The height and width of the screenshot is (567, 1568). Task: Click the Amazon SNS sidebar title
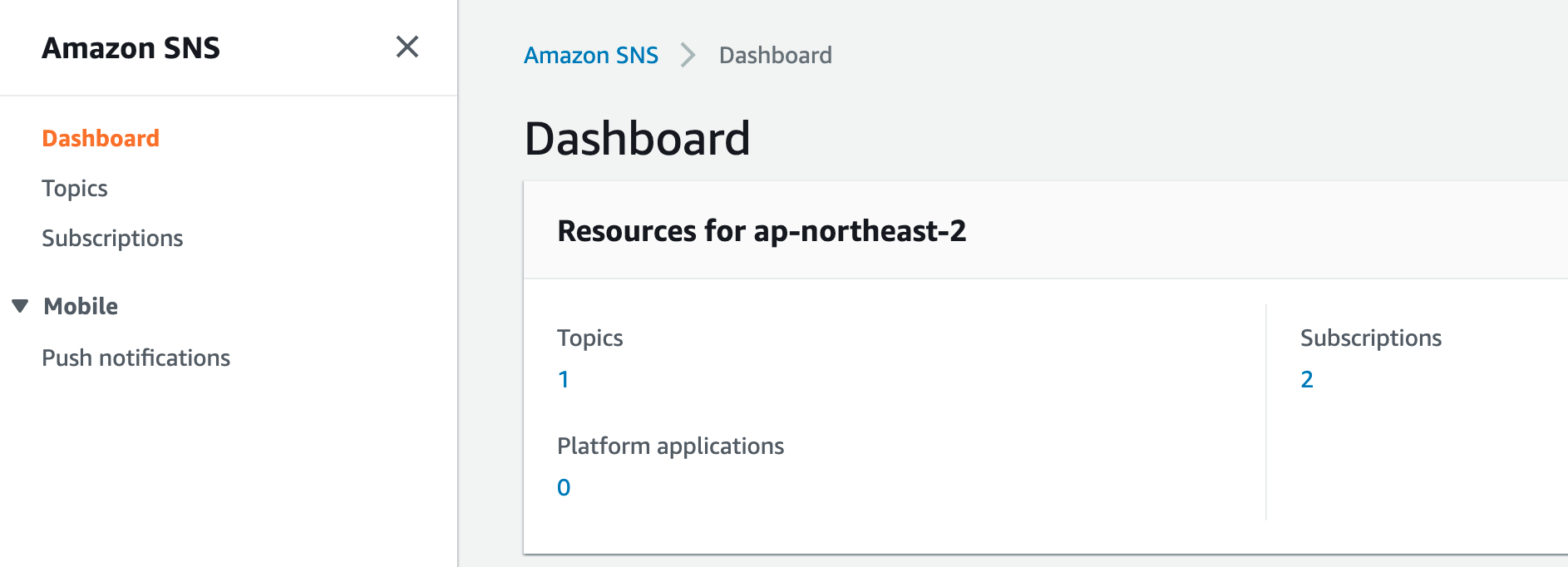(131, 48)
